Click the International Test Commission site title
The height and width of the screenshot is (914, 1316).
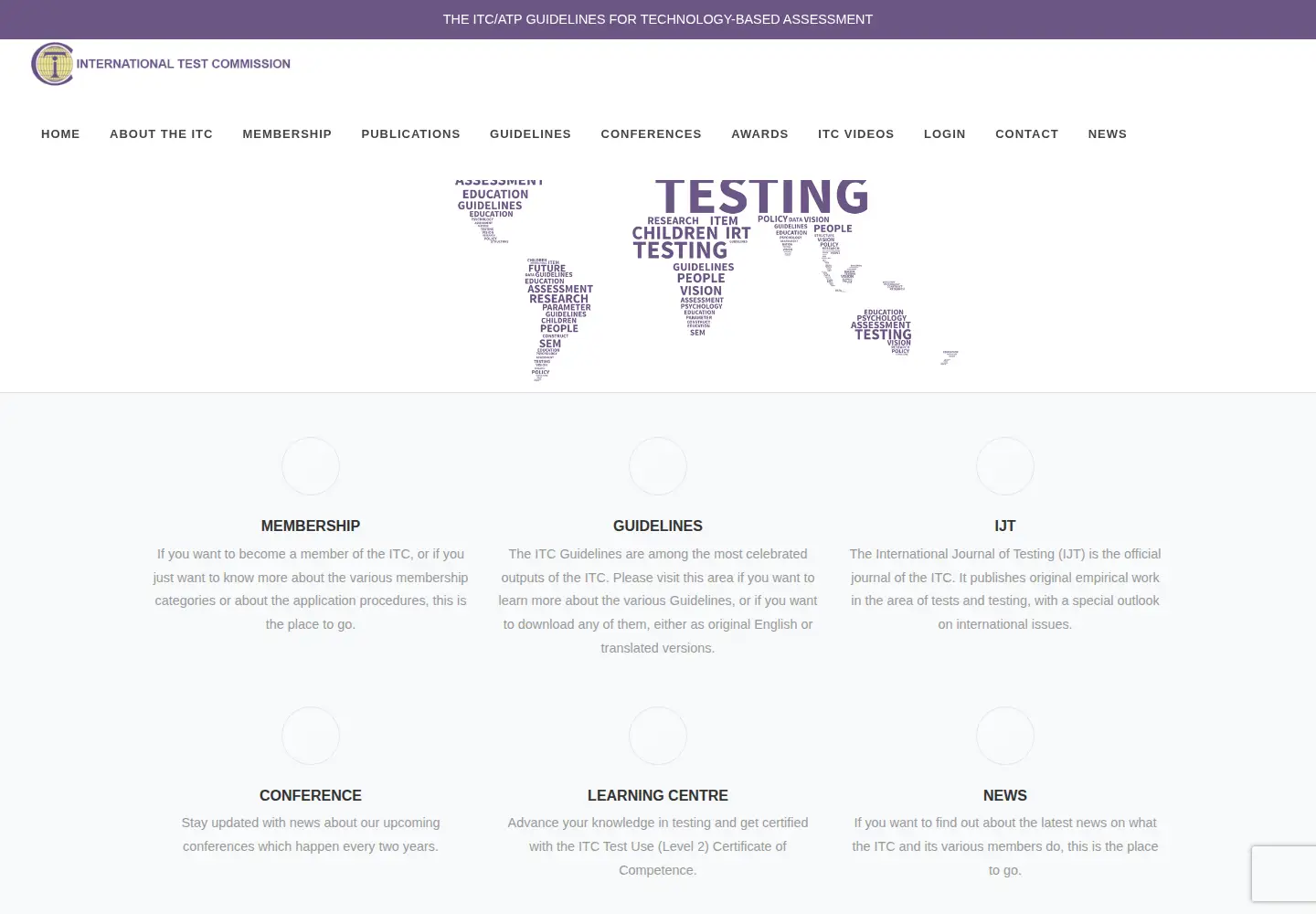[184, 64]
